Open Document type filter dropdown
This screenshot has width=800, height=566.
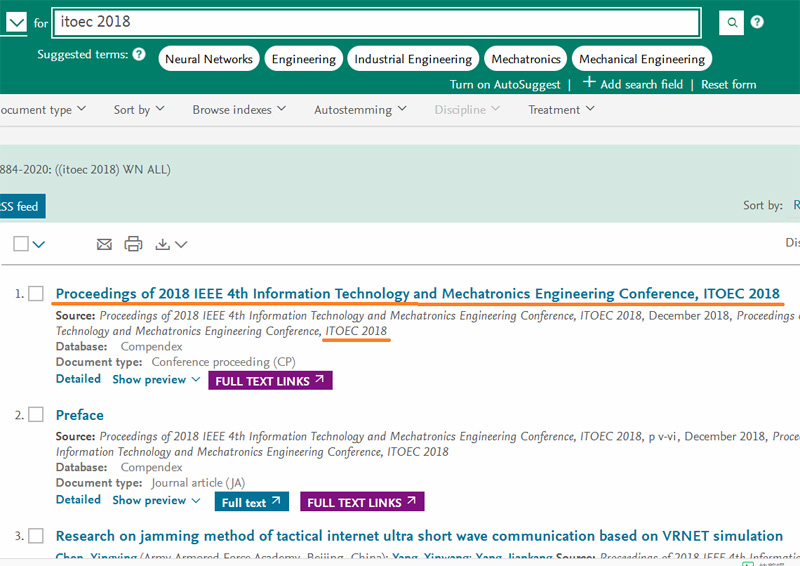pos(43,110)
